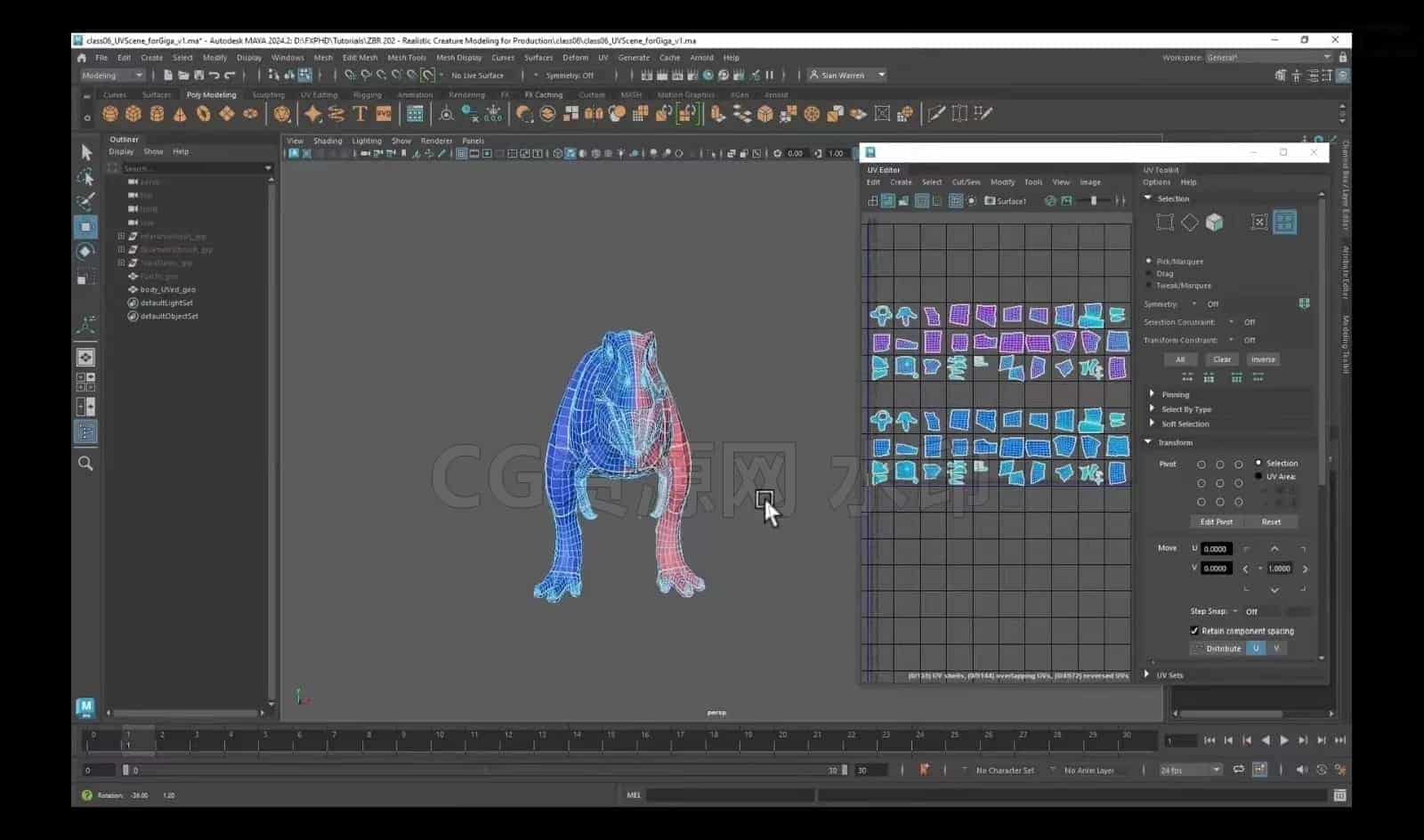This screenshot has height=840, width=1424.
Task: Click the polygon text 'T' shelf icon
Action: 360,114
